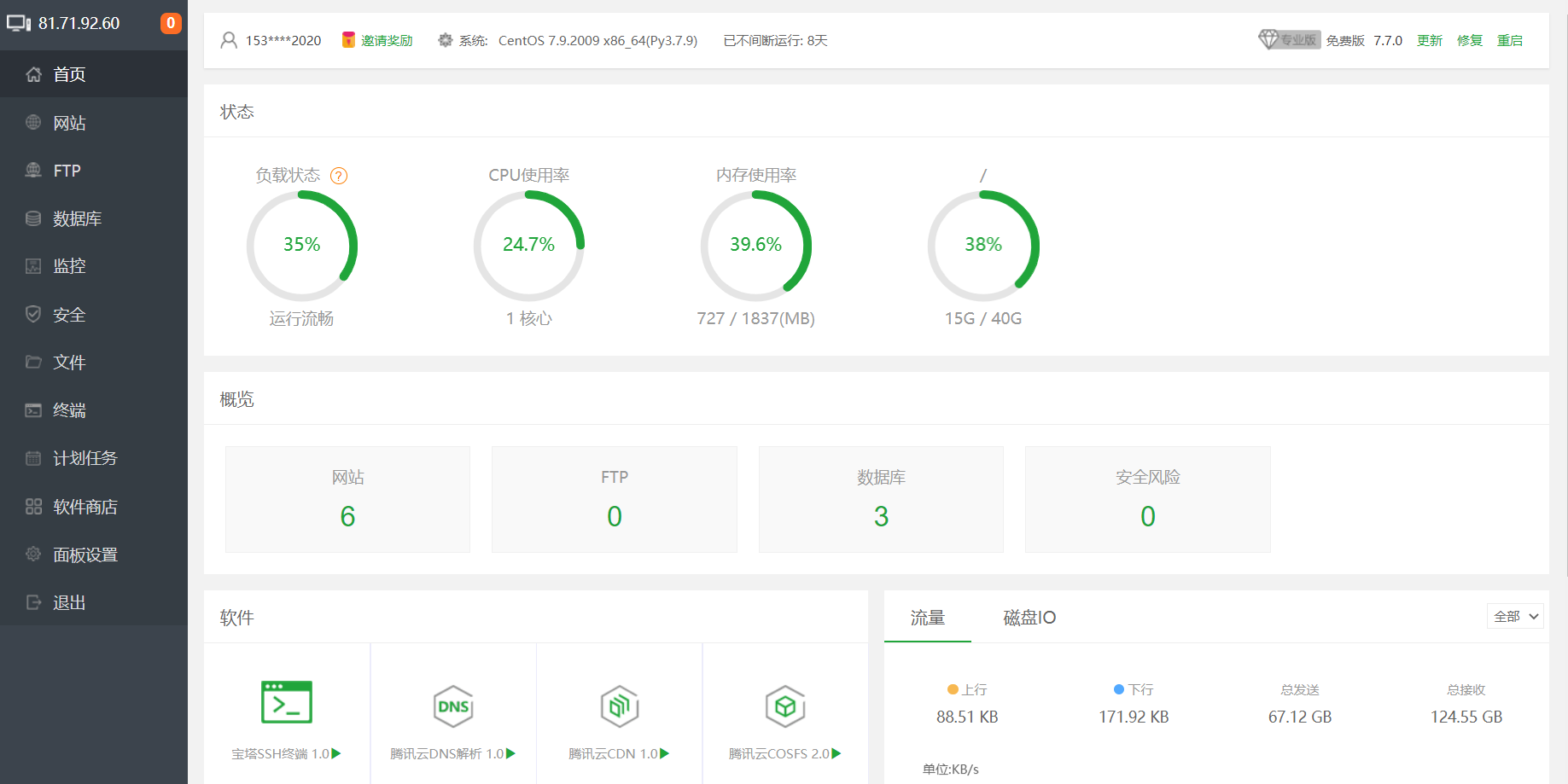Launch the 终端 (Terminal) from sidebar
1568x784 pixels.
(x=69, y=409)
